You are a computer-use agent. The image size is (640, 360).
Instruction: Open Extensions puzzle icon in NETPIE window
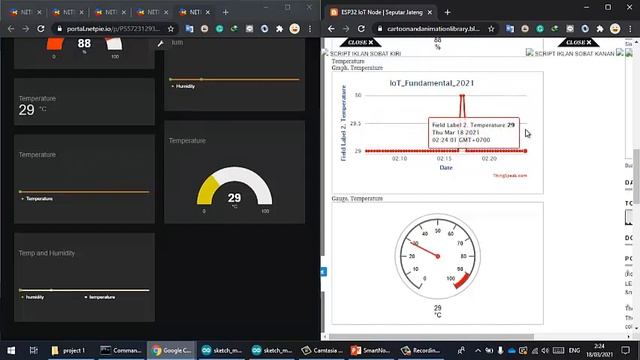tap(280, 29)
